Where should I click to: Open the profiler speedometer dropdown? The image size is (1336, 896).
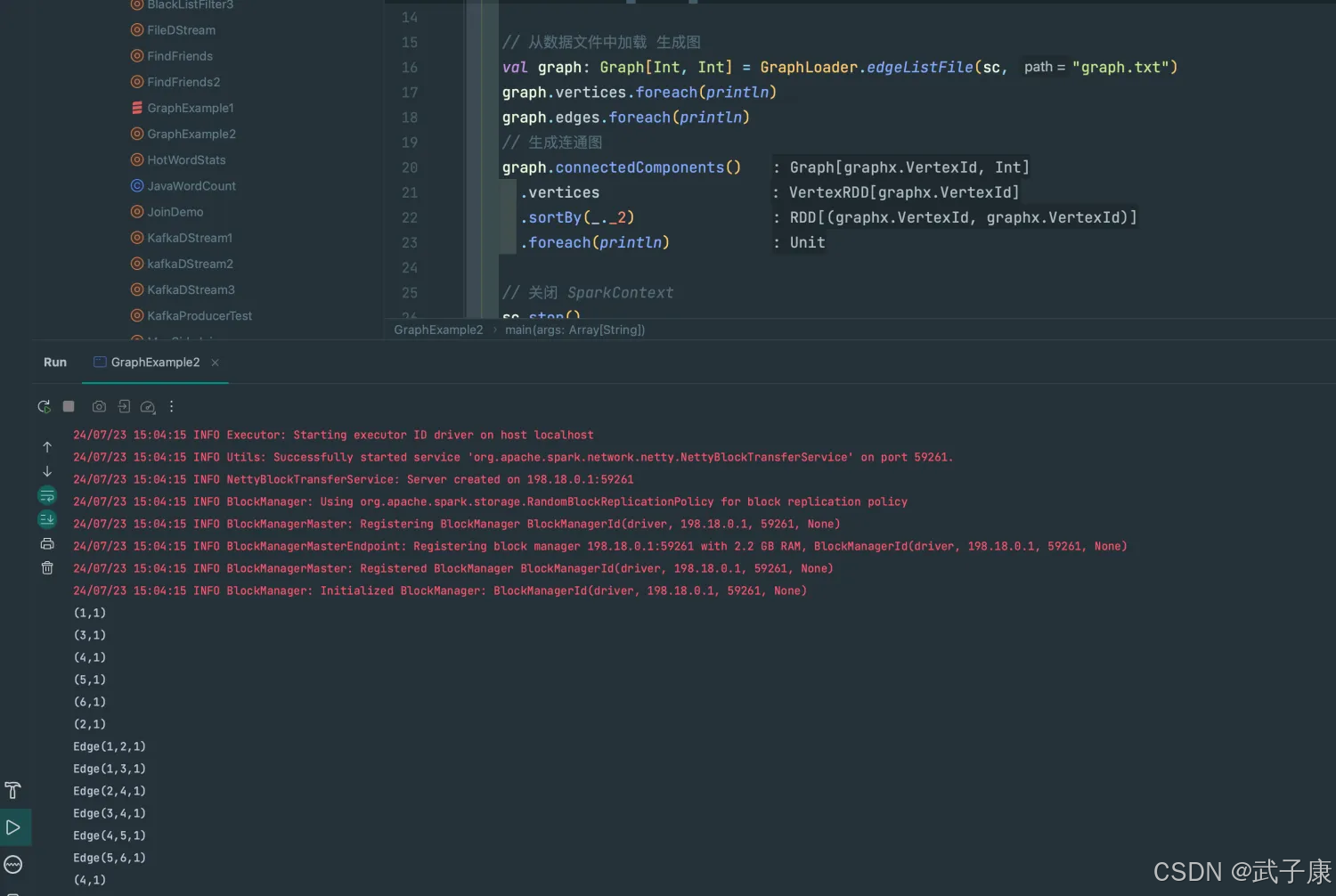point(148,407)
